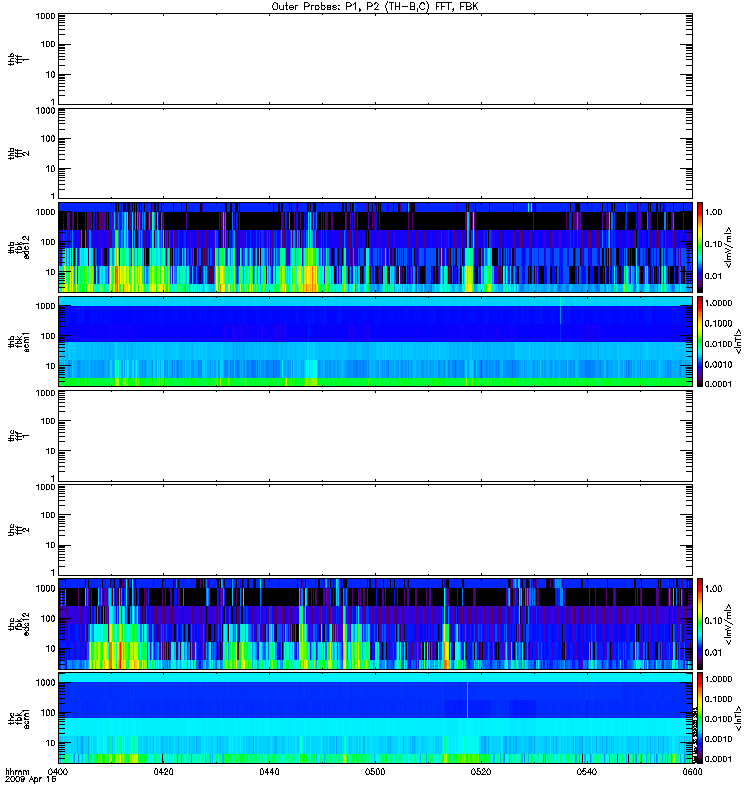Image resolution: width=750 pixels, height=800 pixels.
Task: Click '0.01' on the thc edc12 color bar
Action: tap(713, 653)
